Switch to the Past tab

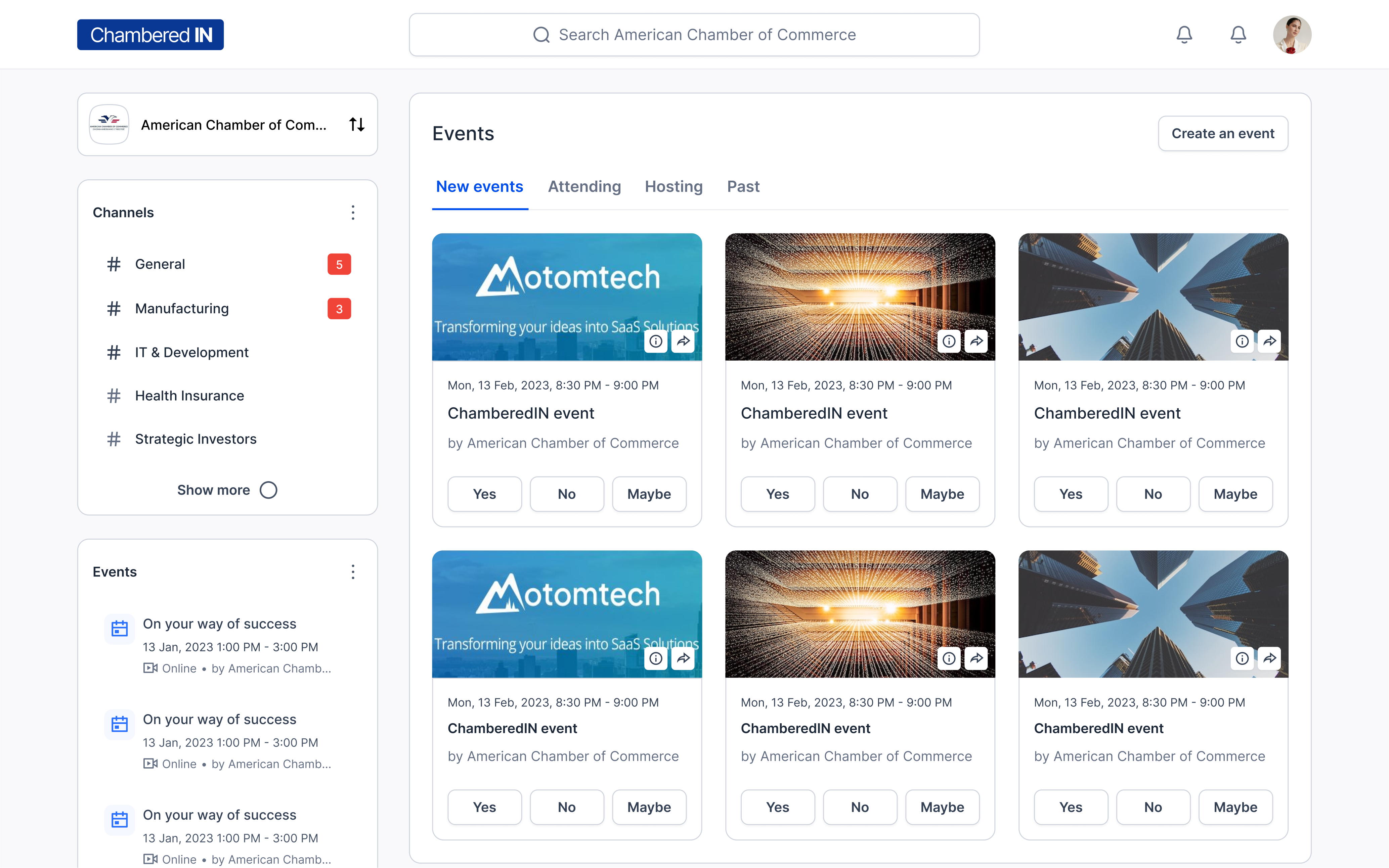[743, 186]
